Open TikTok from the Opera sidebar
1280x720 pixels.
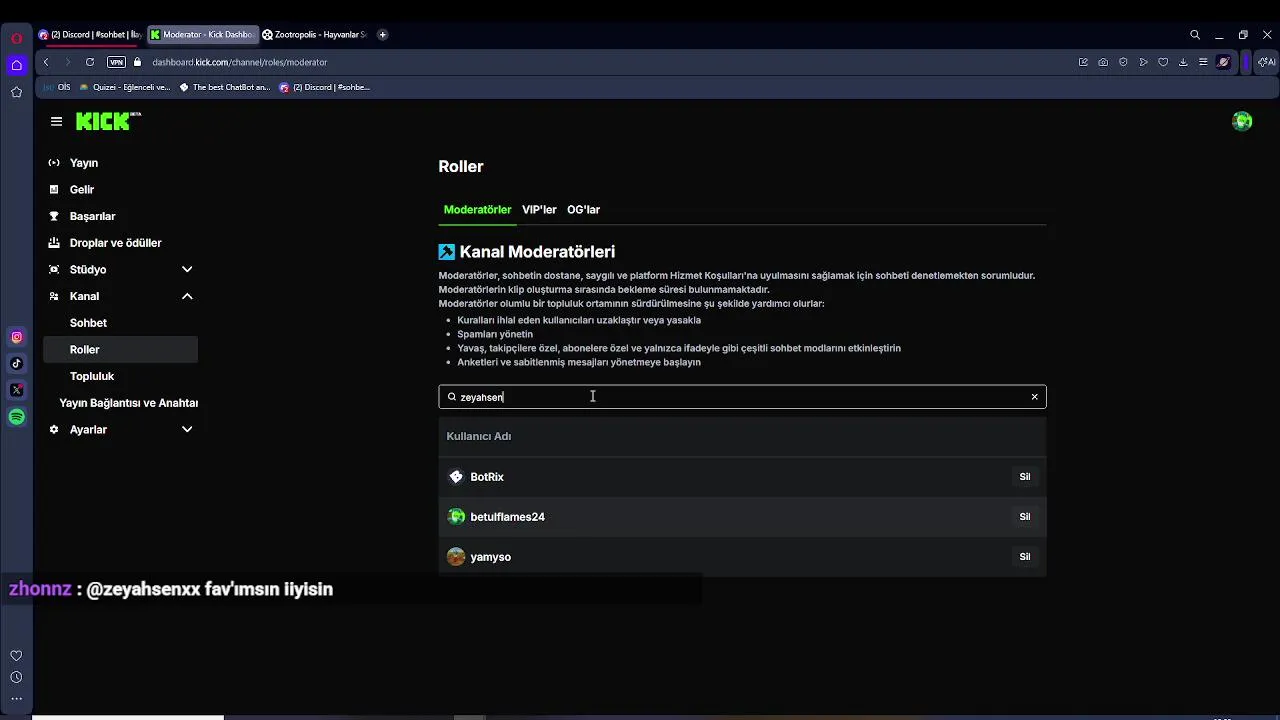pos(16,364)
